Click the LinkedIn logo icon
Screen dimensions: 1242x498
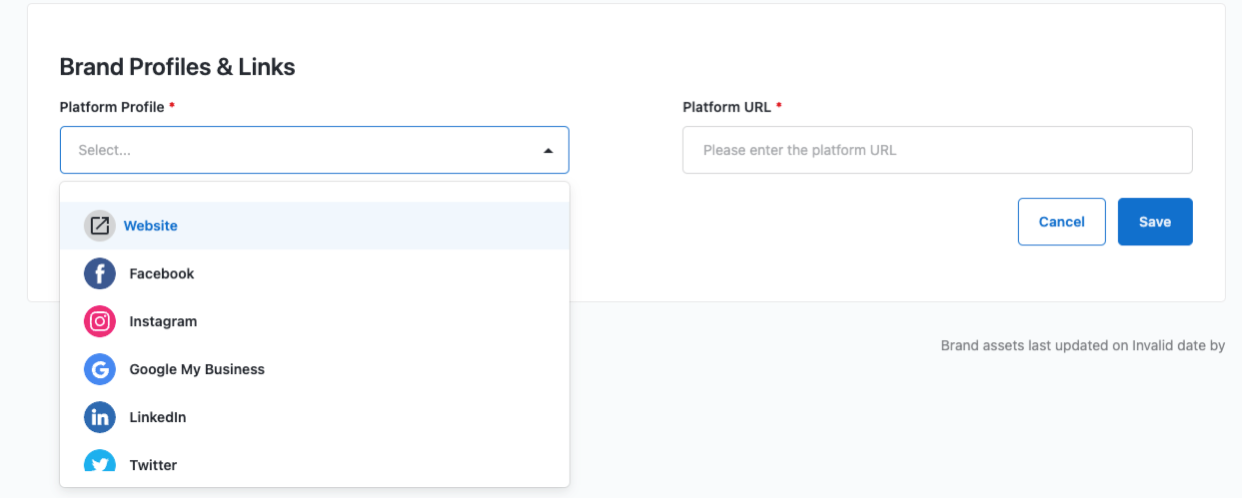click(x=99, y=417)
